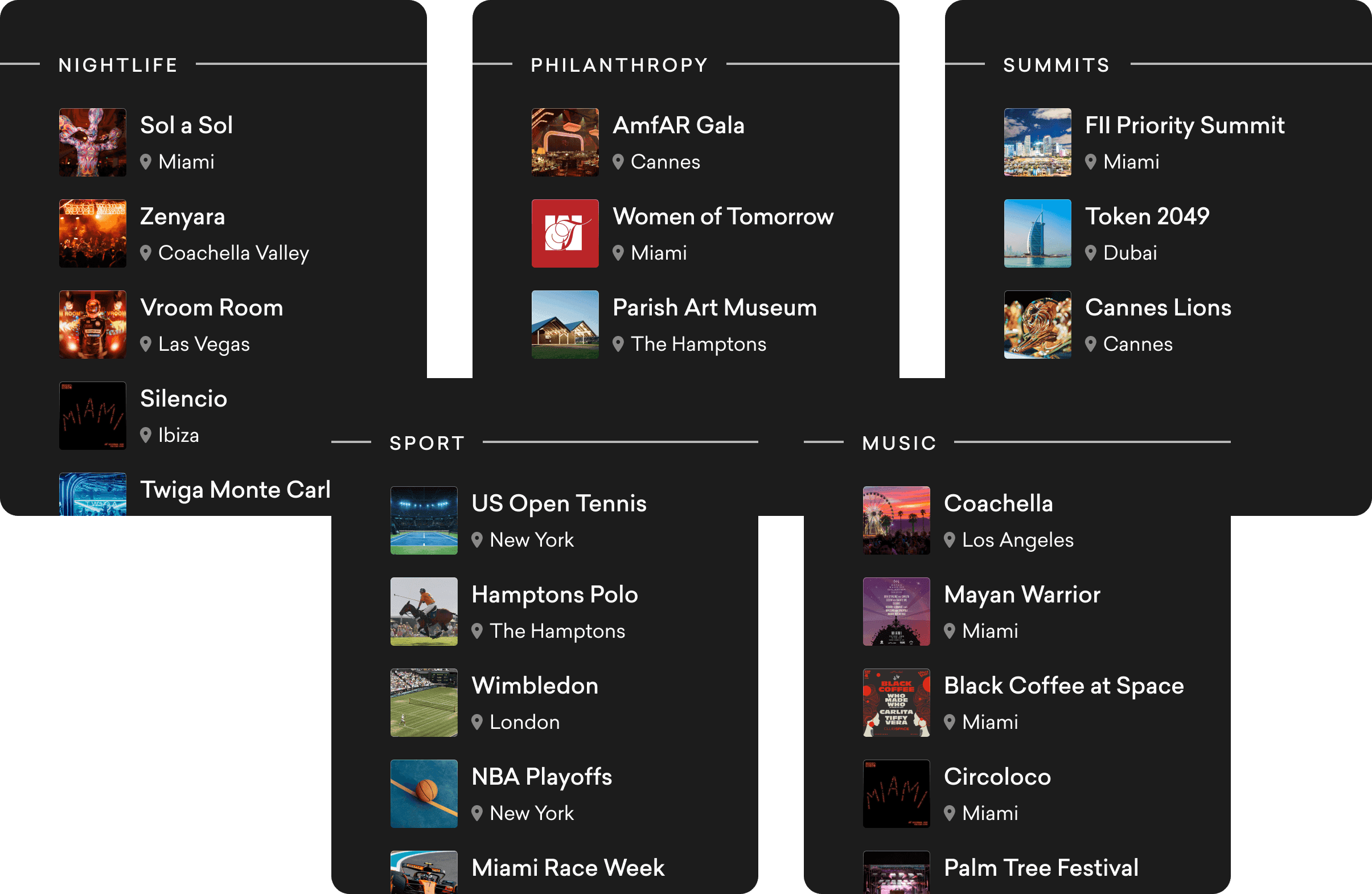
Task: Open the FII Priority Summit title
Action: [x=1185, y=126]
